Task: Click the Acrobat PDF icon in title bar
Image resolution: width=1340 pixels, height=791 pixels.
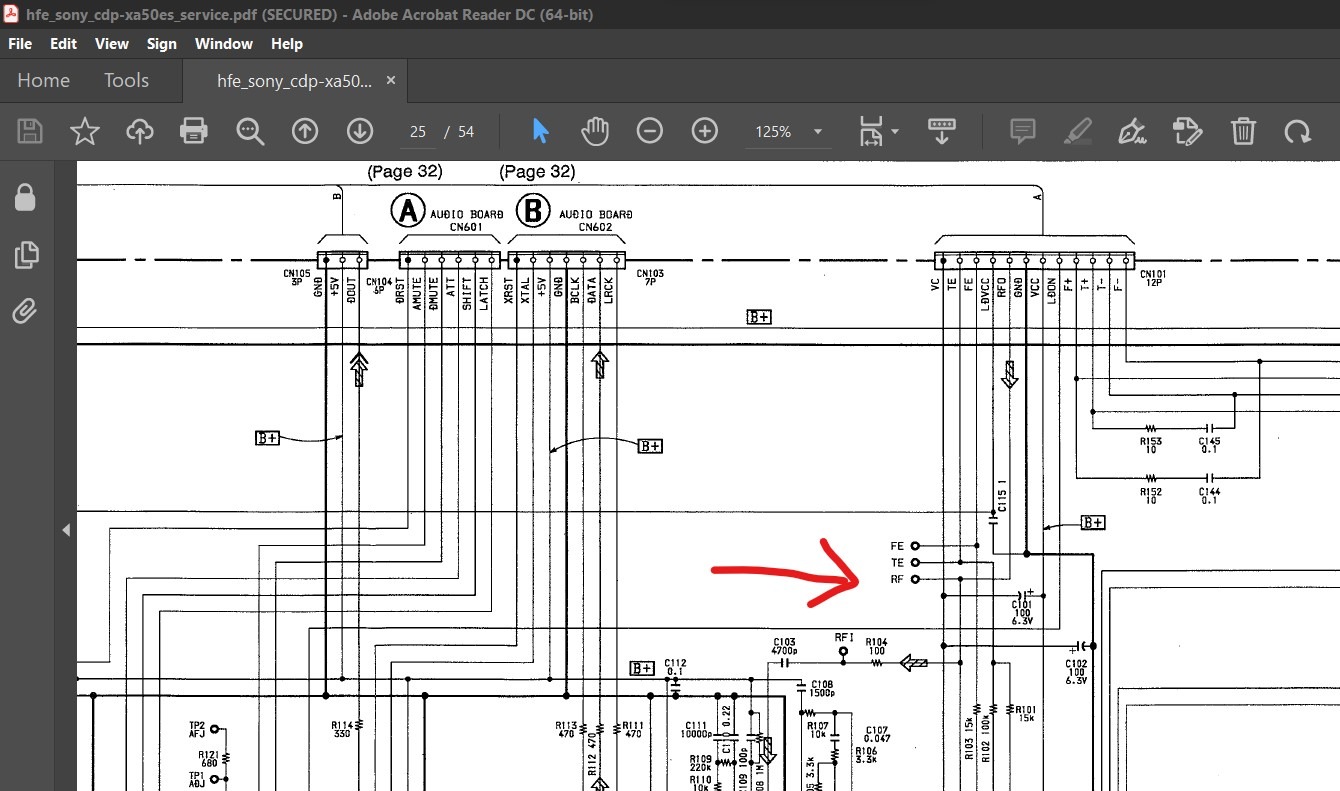Action: [x=12, y=14]
